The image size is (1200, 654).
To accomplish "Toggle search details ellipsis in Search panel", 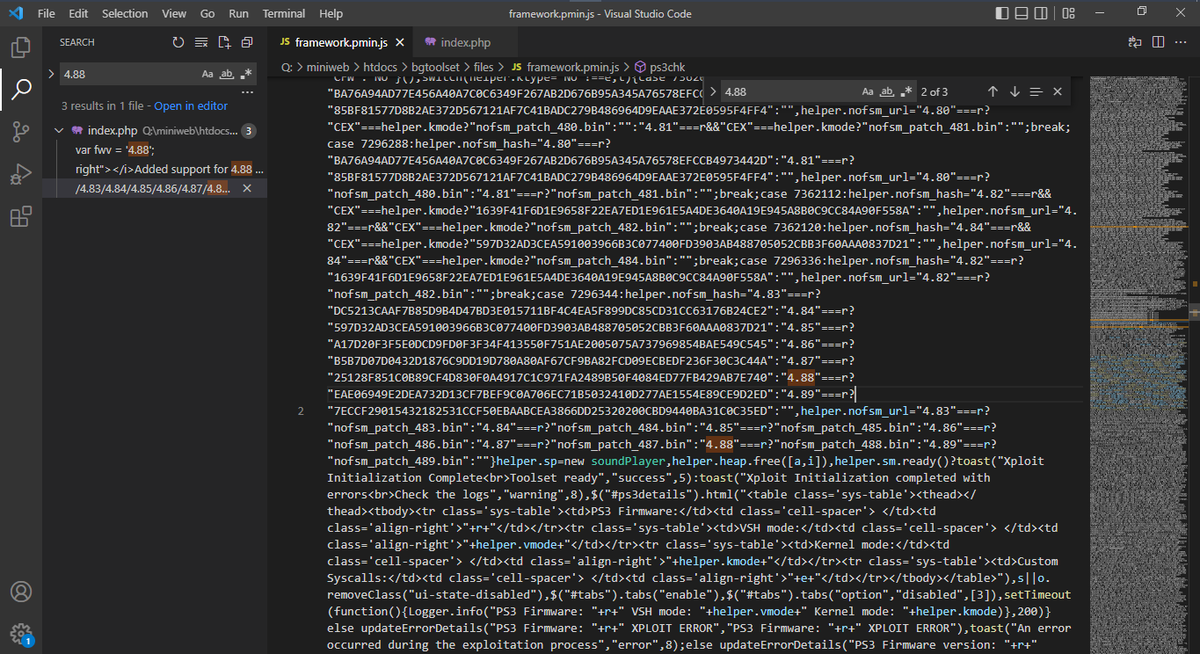I will (247, 94).
